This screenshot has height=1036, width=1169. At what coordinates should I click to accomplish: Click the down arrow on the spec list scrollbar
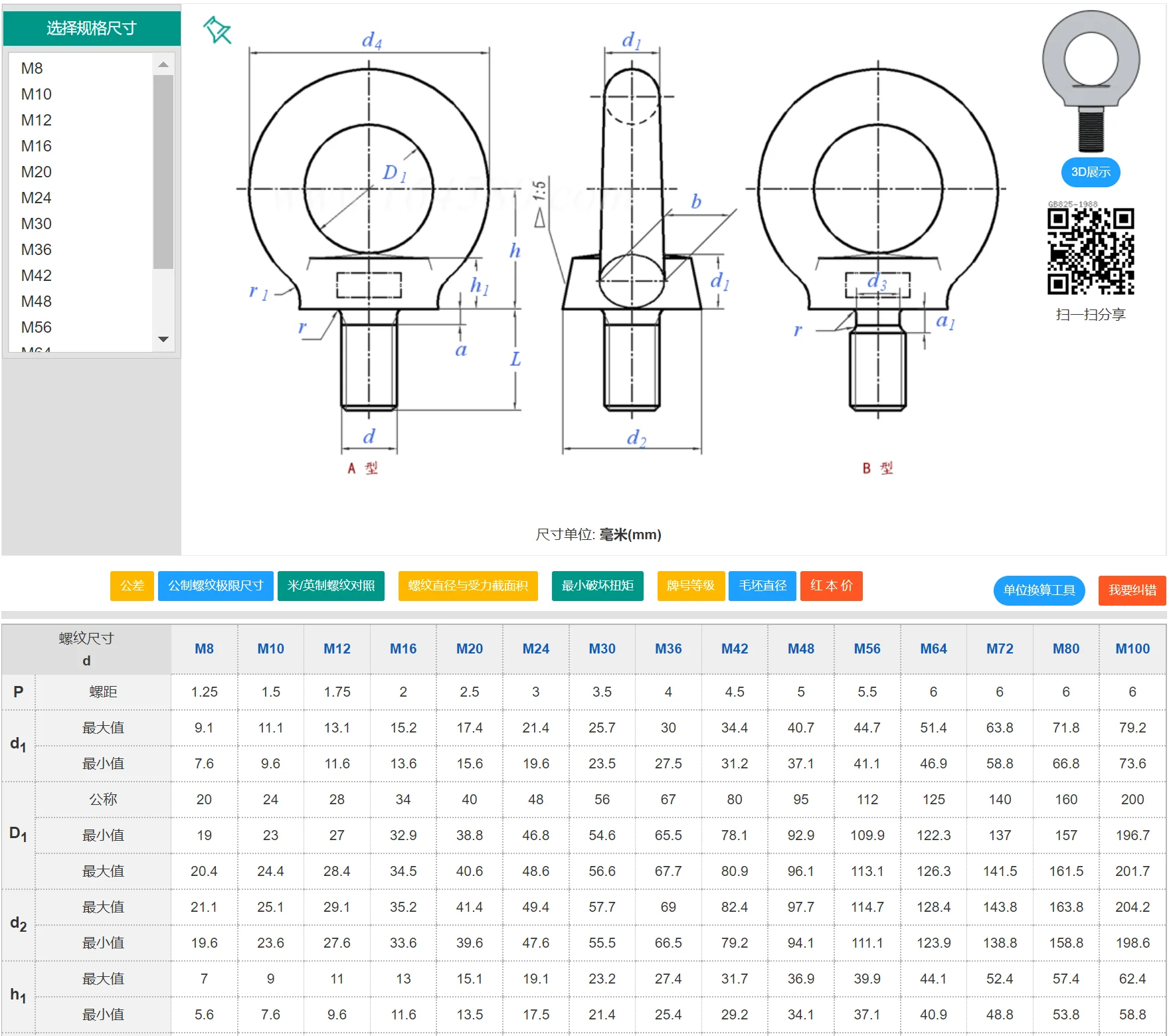pos(163,339)
